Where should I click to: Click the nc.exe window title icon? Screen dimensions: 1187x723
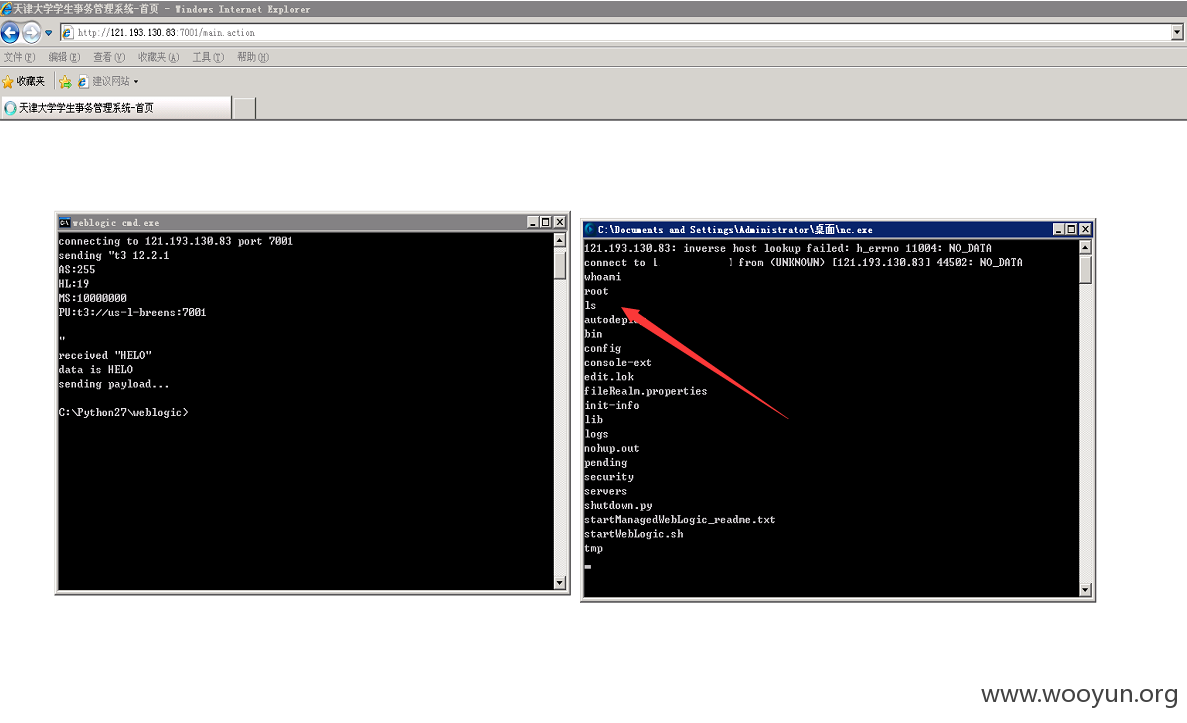[x=590, y=229]
